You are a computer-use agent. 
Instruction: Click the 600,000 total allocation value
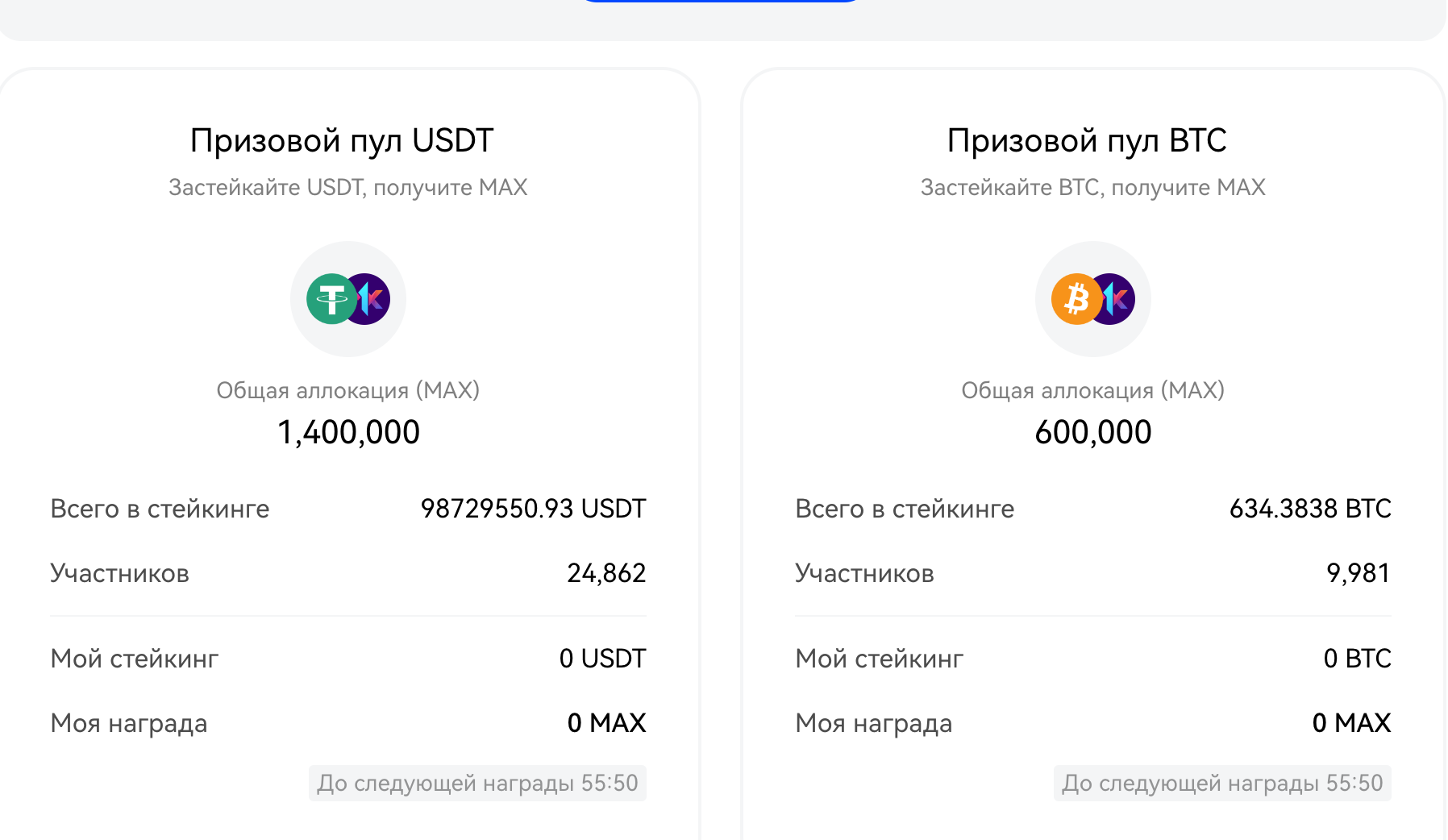[1093, 432]
